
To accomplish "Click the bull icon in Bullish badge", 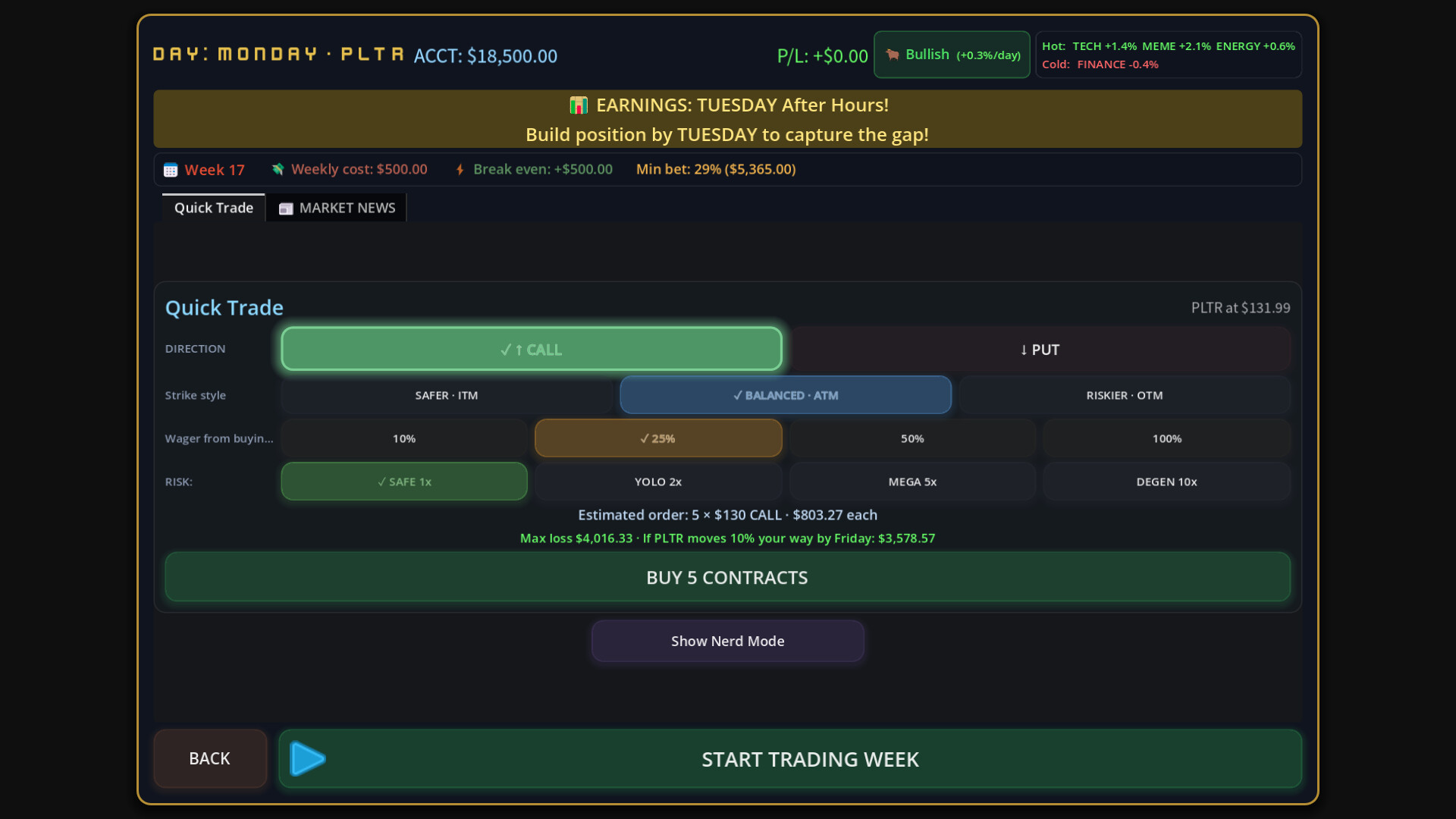I will (x=893, y=55).
